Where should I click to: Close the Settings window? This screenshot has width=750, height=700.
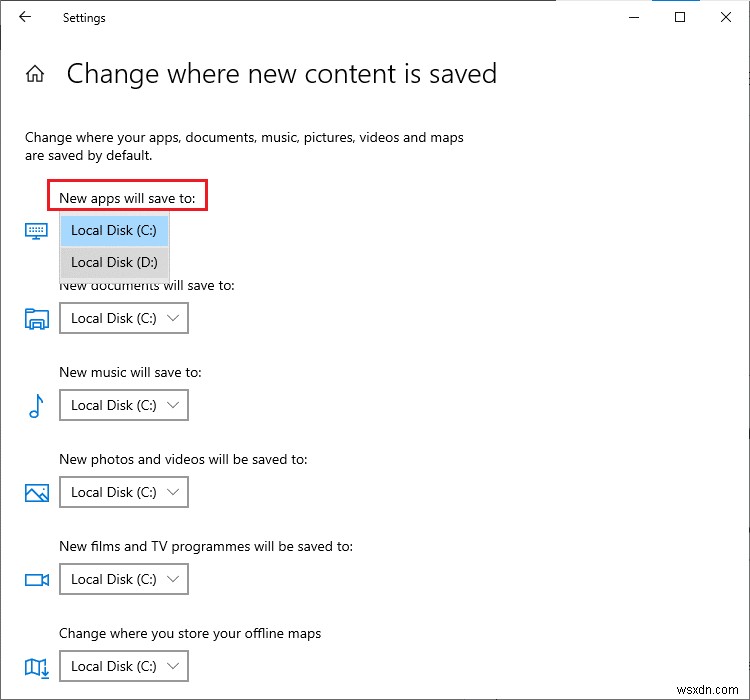pyautogui.click(x=726, y=17)
